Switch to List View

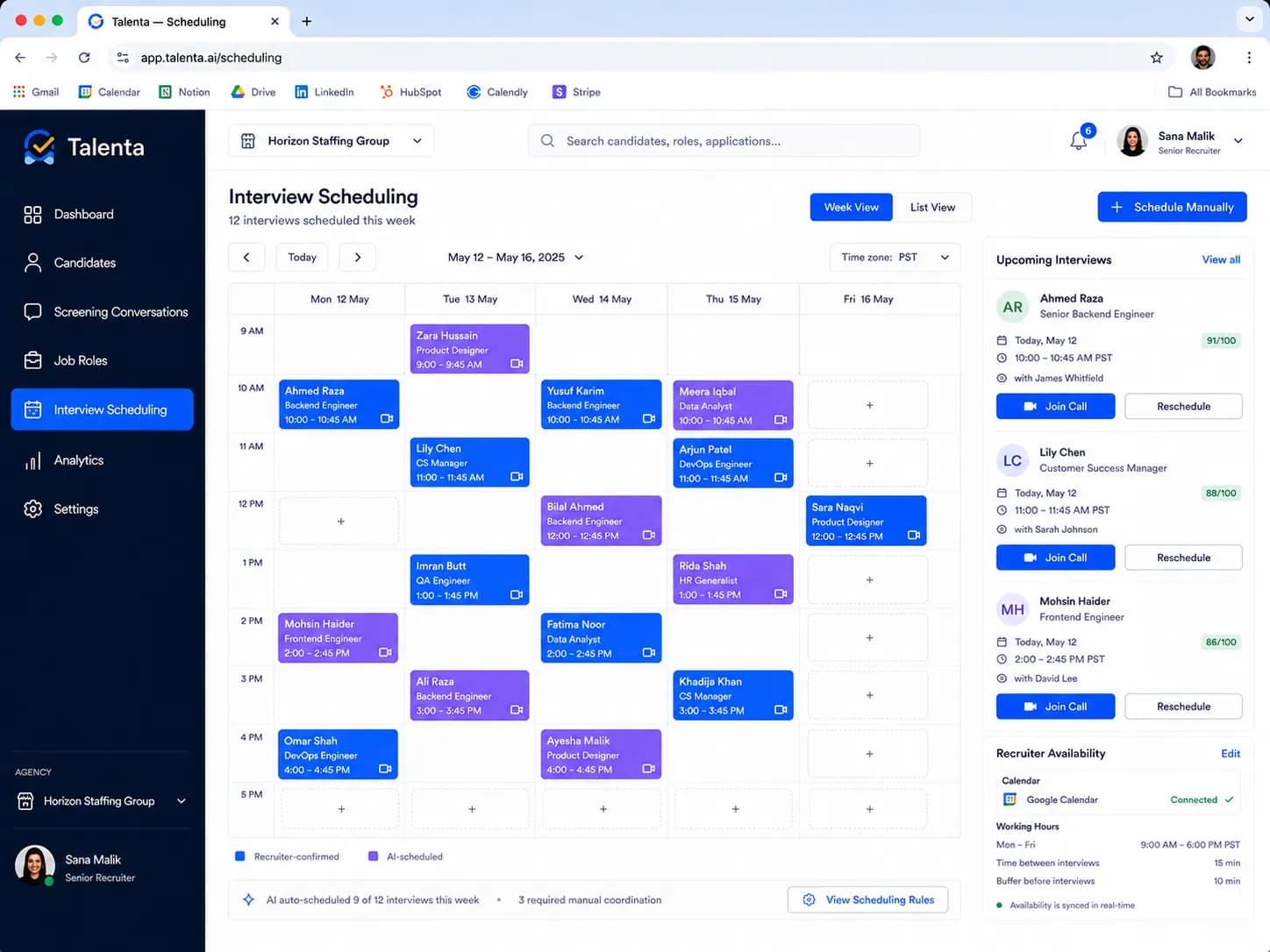tap(932, 207)
